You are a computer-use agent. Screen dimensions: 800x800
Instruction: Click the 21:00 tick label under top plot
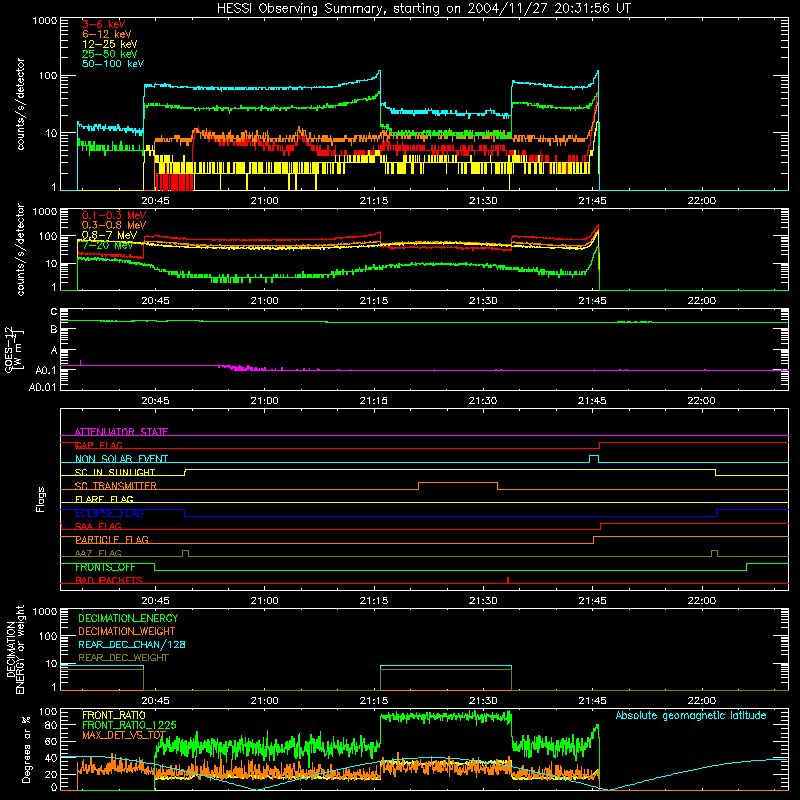264,201
